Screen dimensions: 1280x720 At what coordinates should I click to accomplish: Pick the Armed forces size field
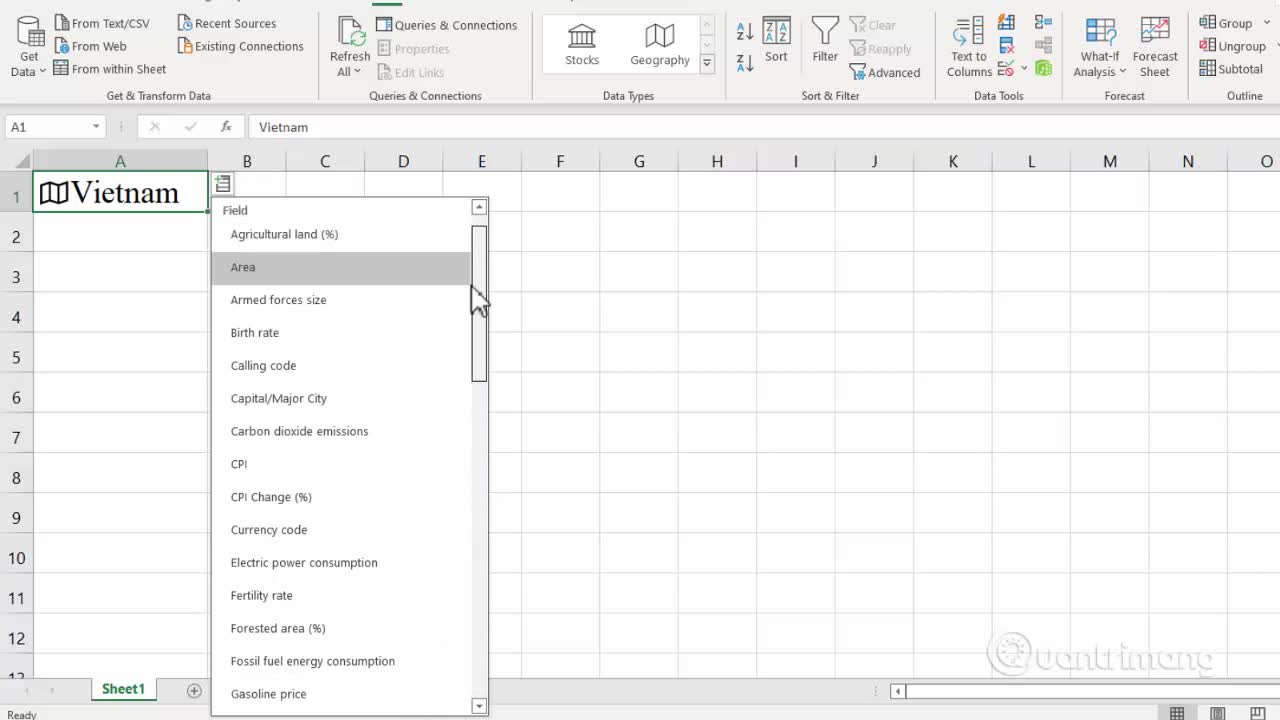[341, 300]
